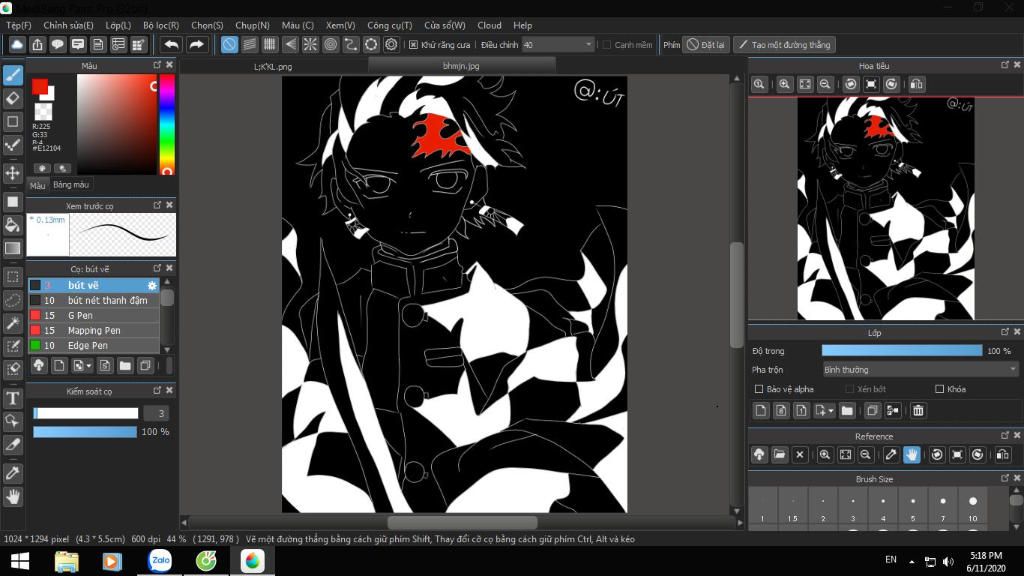Enable curve snap guide
This screenshot has height=576, width=1024.
point(351,44)
